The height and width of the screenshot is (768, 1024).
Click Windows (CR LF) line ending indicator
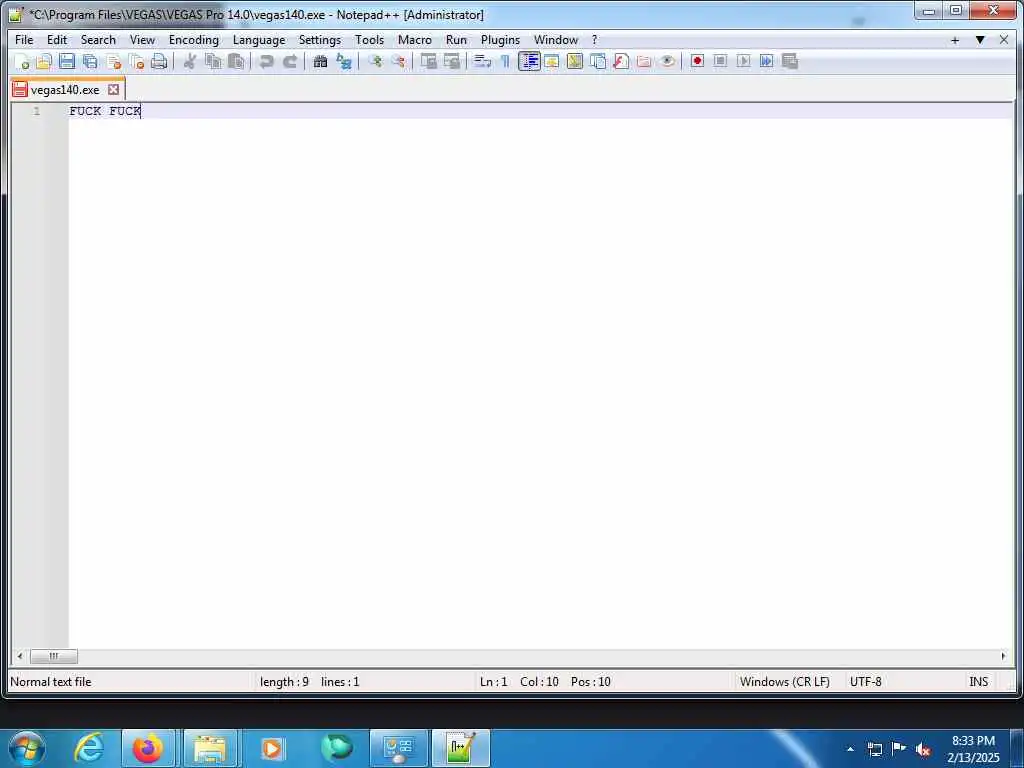(785, 682)
